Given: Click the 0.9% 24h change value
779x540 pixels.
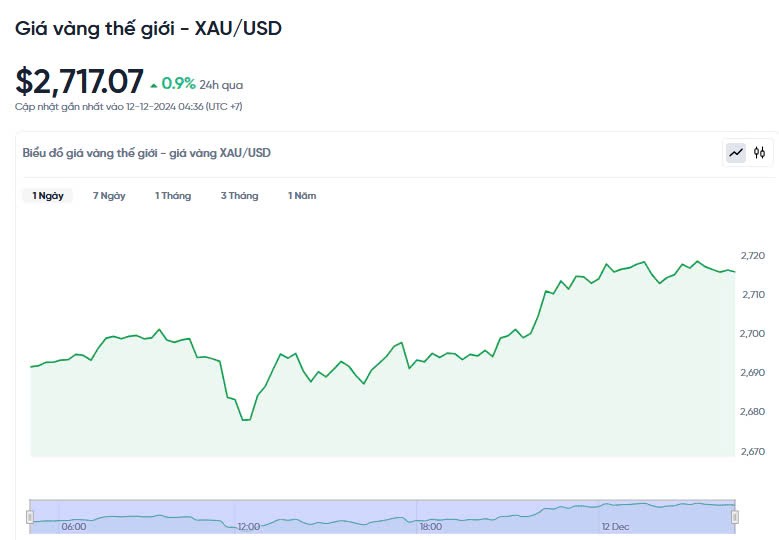Looking at the screenshot, I should [x=179, y=84].
